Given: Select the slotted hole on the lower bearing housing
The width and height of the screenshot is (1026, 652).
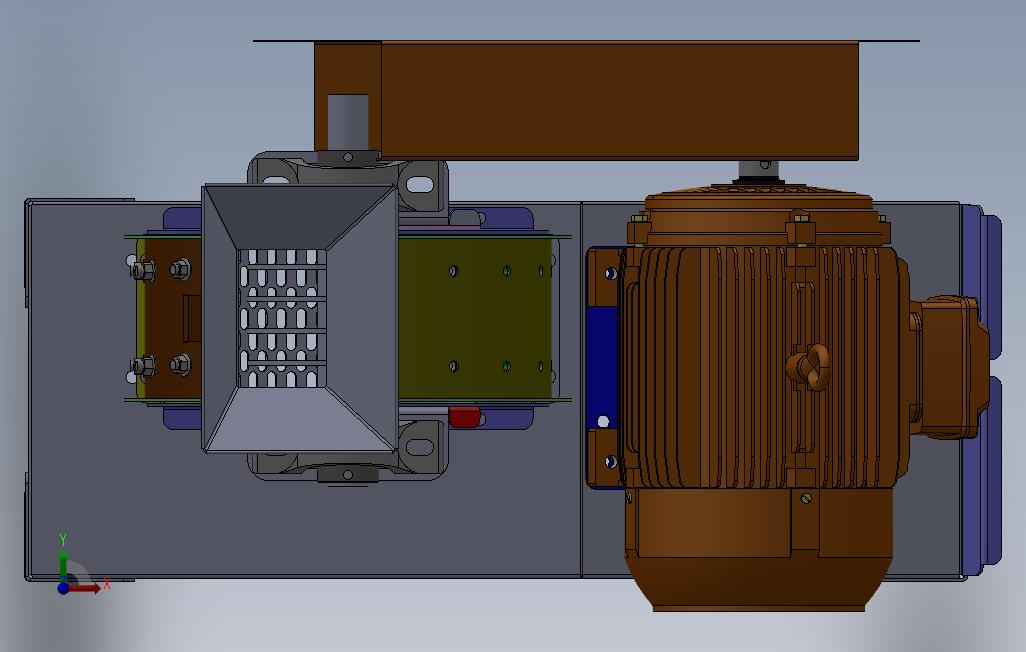Looking at the screenshot, I should 420,448.
